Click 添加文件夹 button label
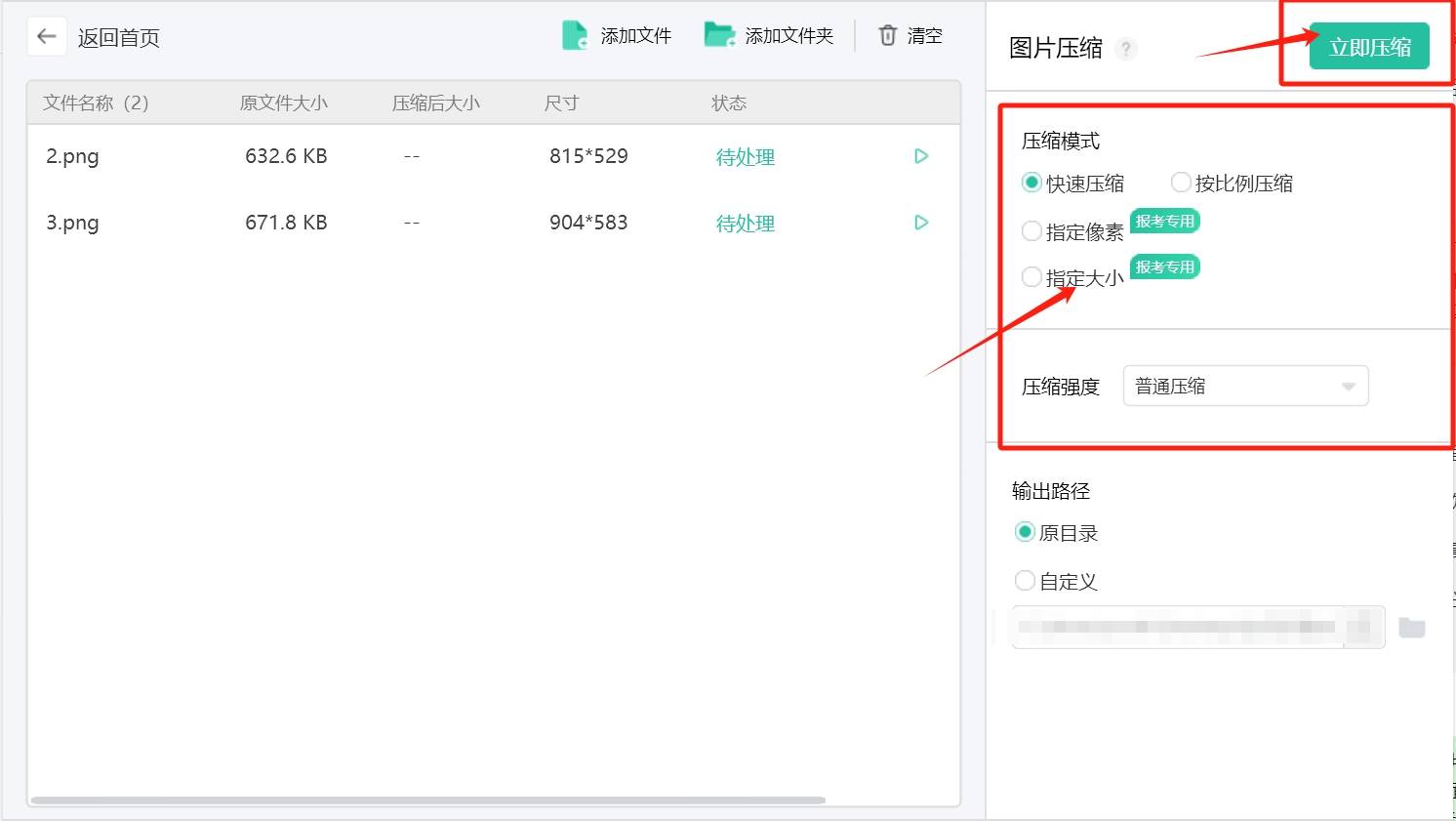Image resolution: width=1456 pixels, height=821 pixels. 789,36
